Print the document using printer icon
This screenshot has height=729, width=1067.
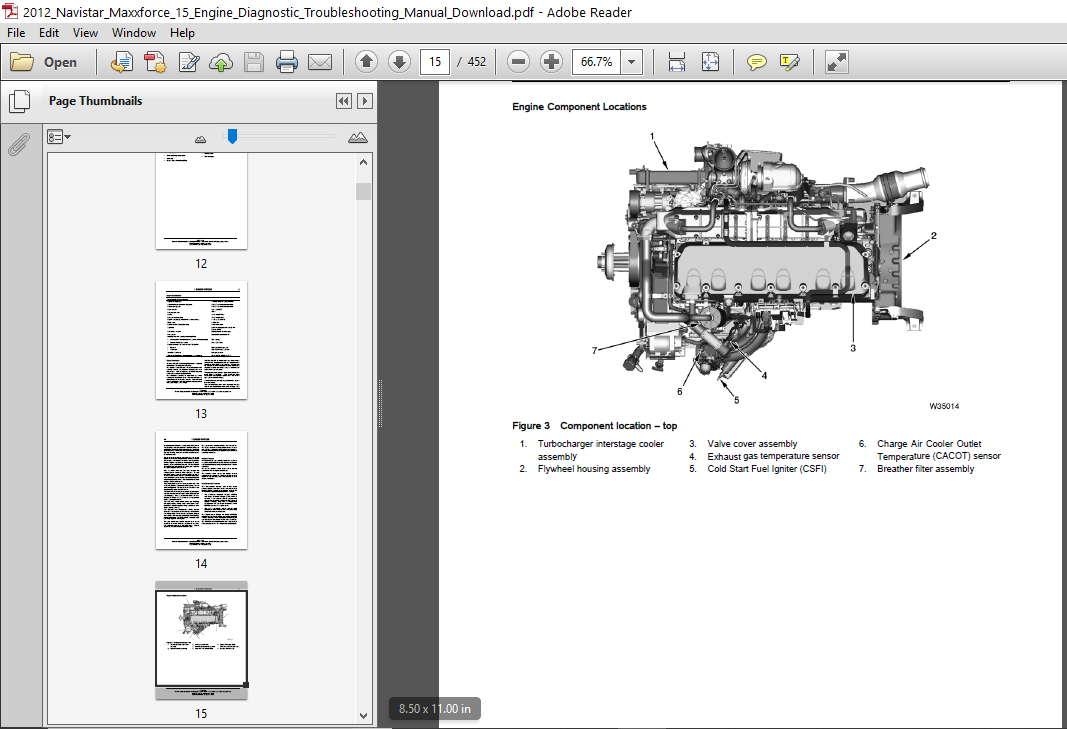[286, 62]
